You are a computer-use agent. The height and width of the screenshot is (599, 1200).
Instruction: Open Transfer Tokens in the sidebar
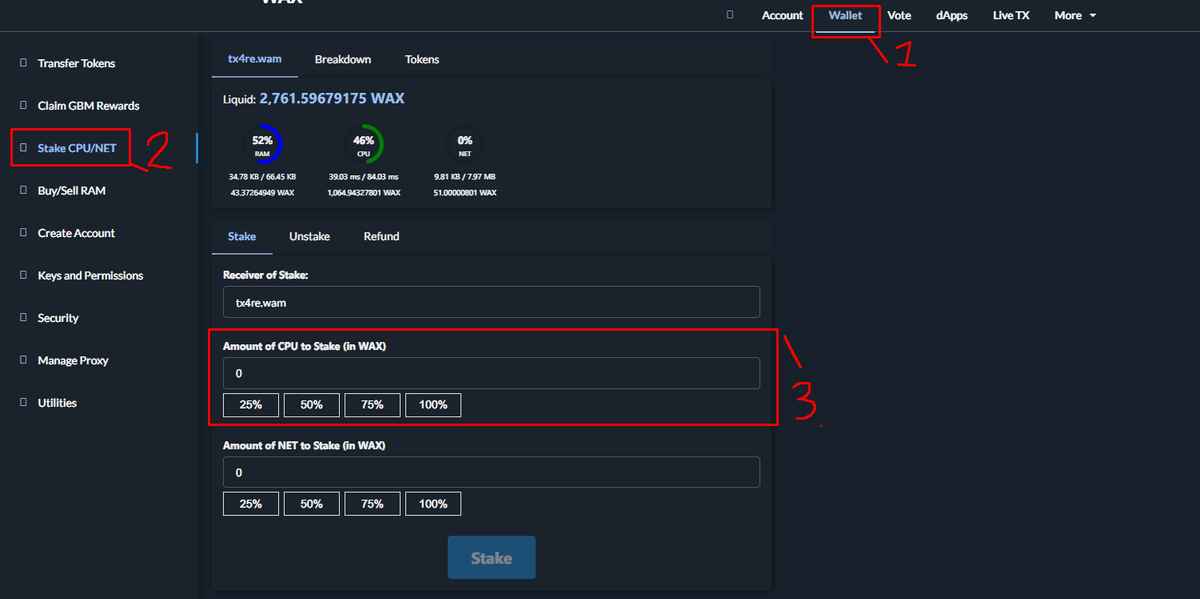coord(76,63)
